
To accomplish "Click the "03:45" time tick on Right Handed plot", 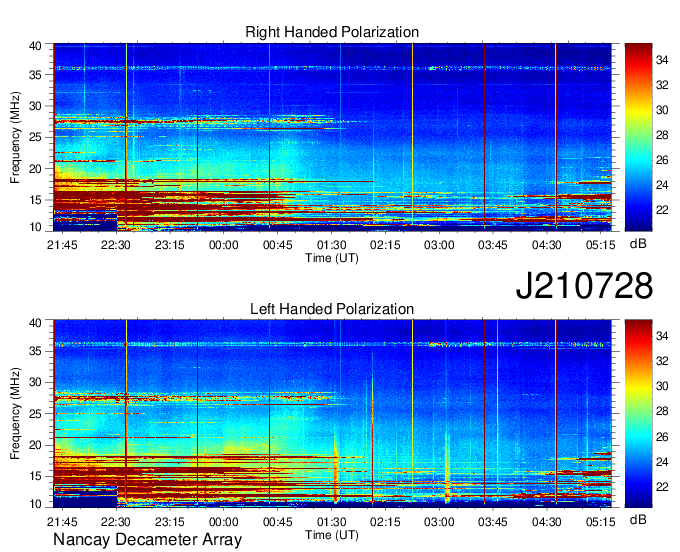I will tap(493, 245).
